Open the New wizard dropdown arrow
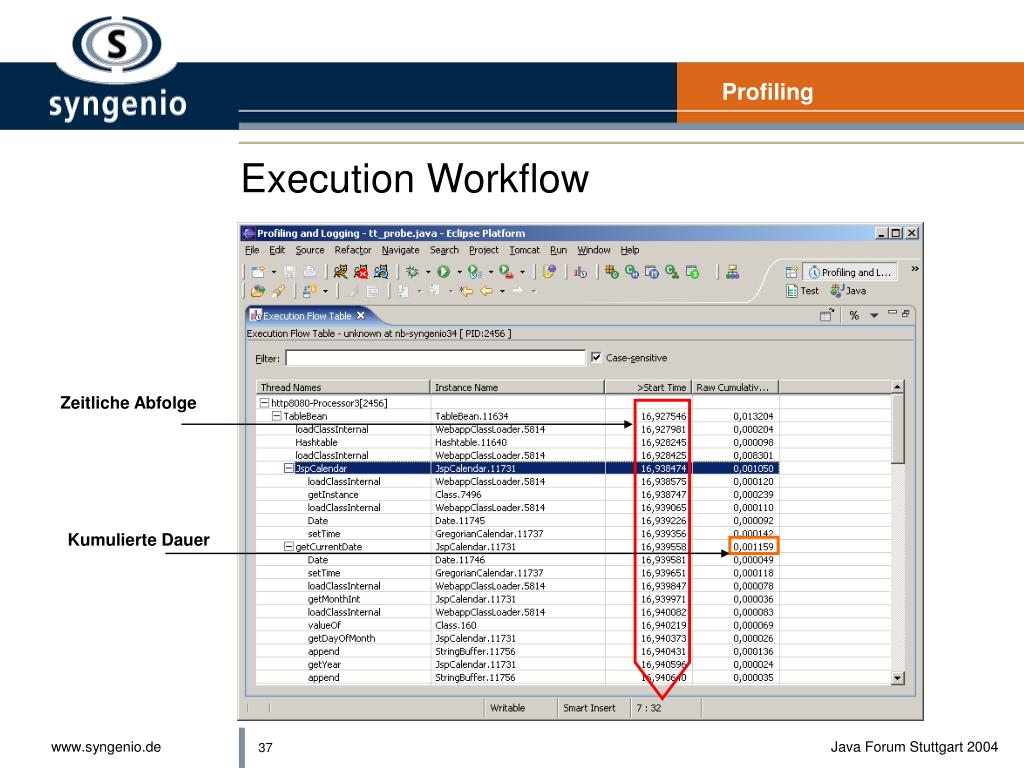Viewport: 1024px width, 768px height. point(274,272)
